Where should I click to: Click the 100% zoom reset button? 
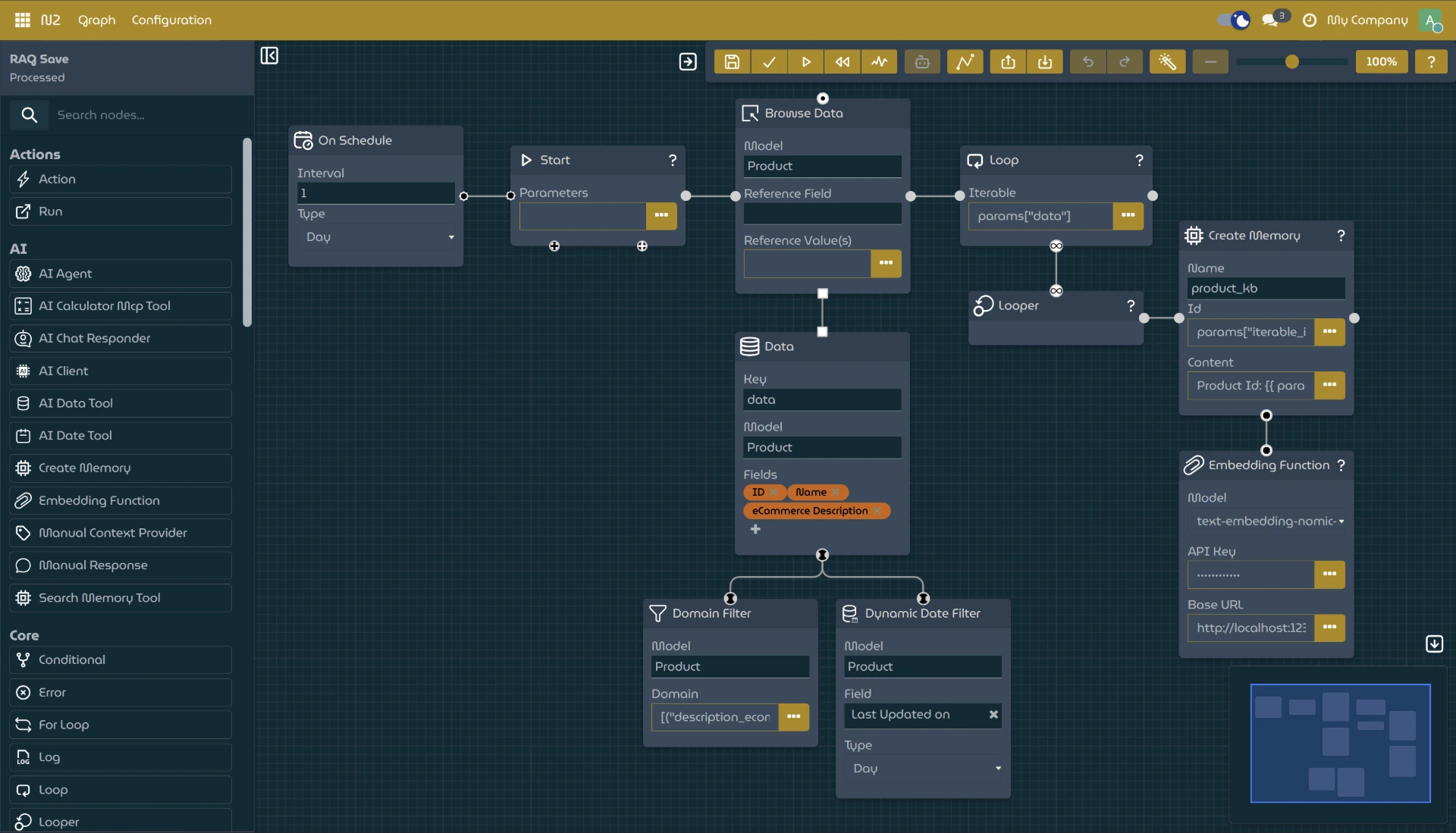point(1381,62)
